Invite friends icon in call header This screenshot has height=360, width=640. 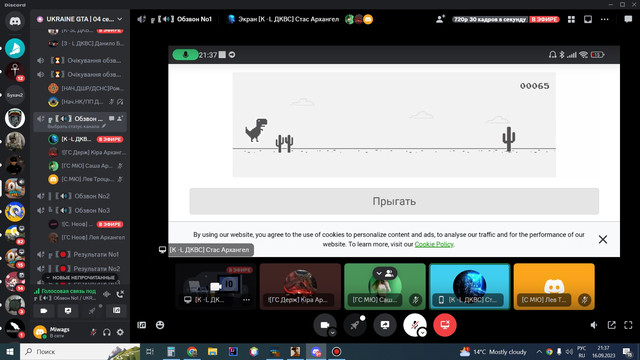pyautogui.click(x=440, y=19)
